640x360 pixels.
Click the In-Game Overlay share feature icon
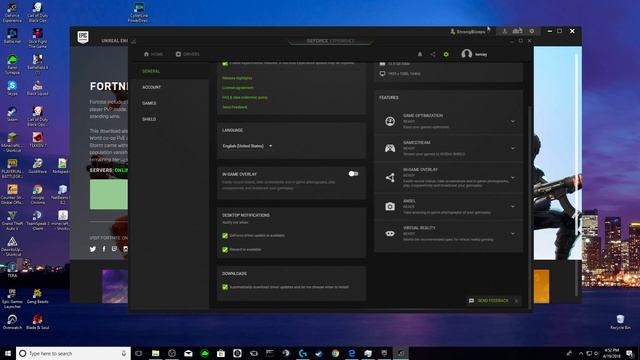pos(390,178)
